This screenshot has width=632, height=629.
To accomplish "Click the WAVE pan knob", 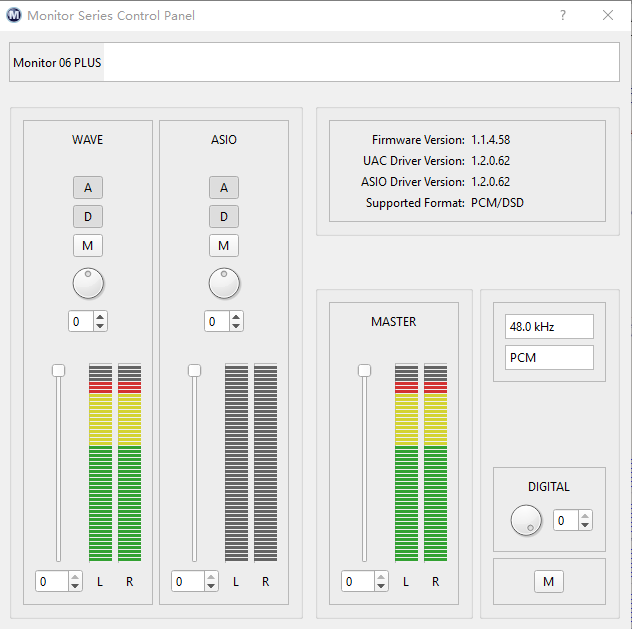I will tap(88, 283).
